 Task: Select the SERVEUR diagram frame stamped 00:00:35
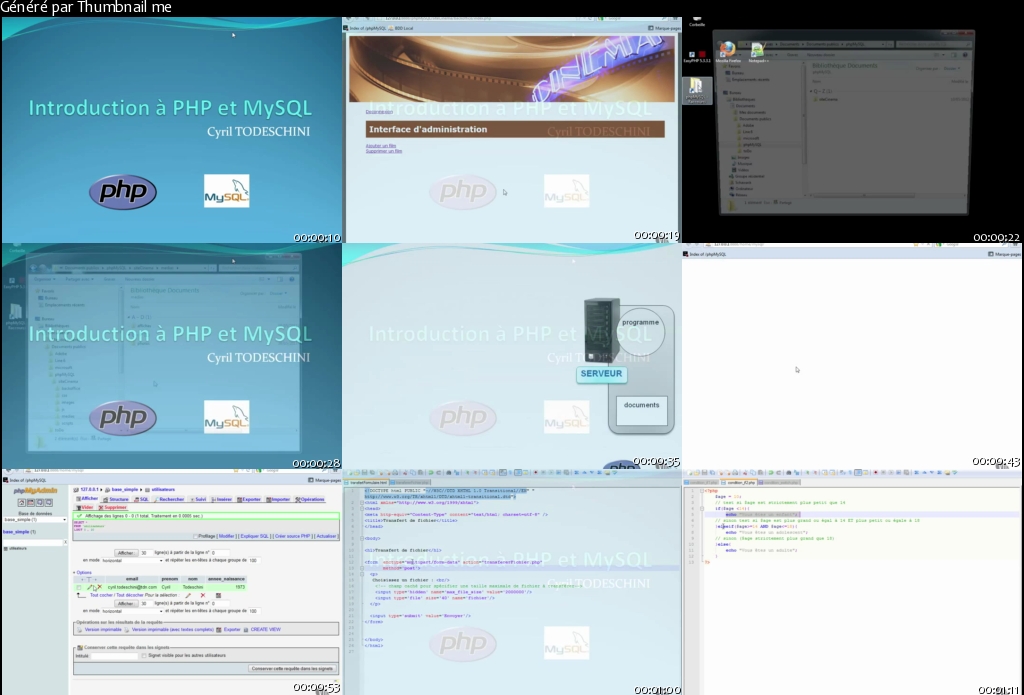[x=512, y=356]
